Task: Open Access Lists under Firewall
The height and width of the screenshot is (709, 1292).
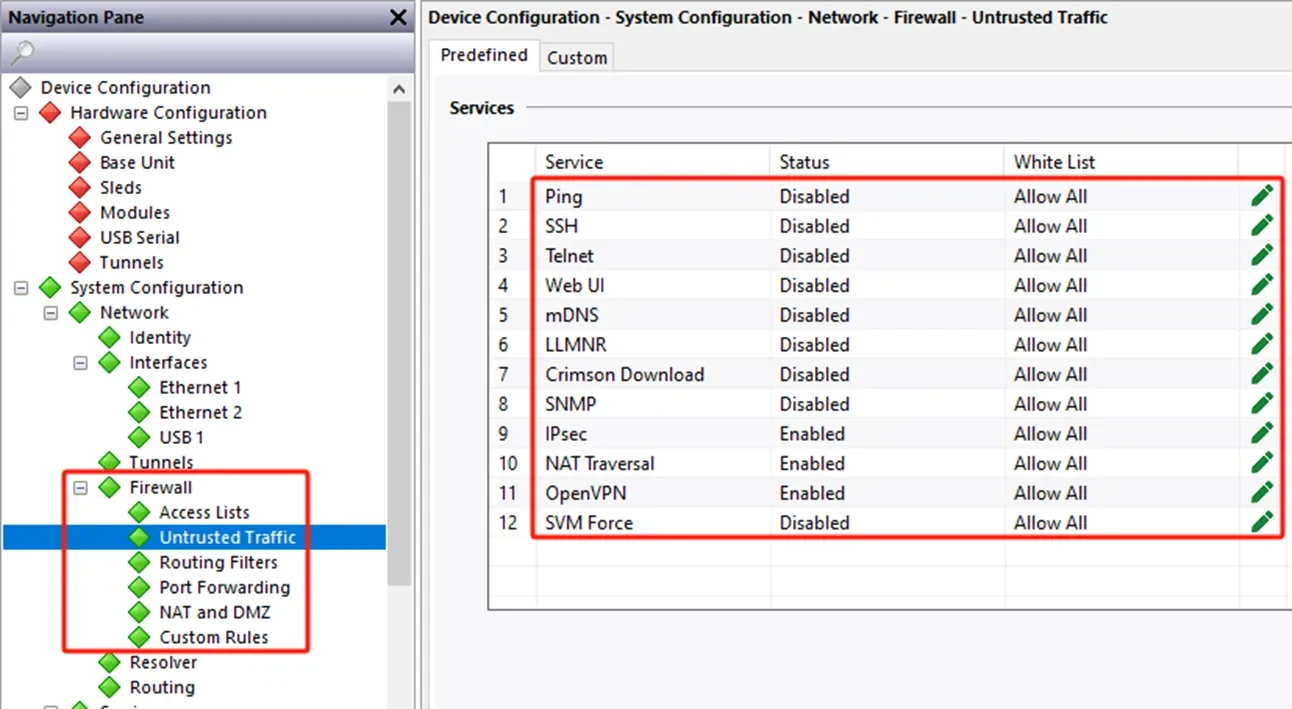Action: click(204, 512)
